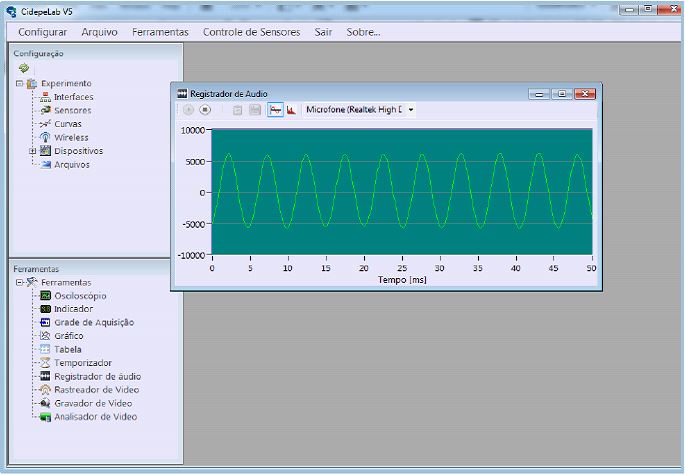Open the Ferramentas menu in the menu bar
The image size is (685, 474).
tap(160, 32)
